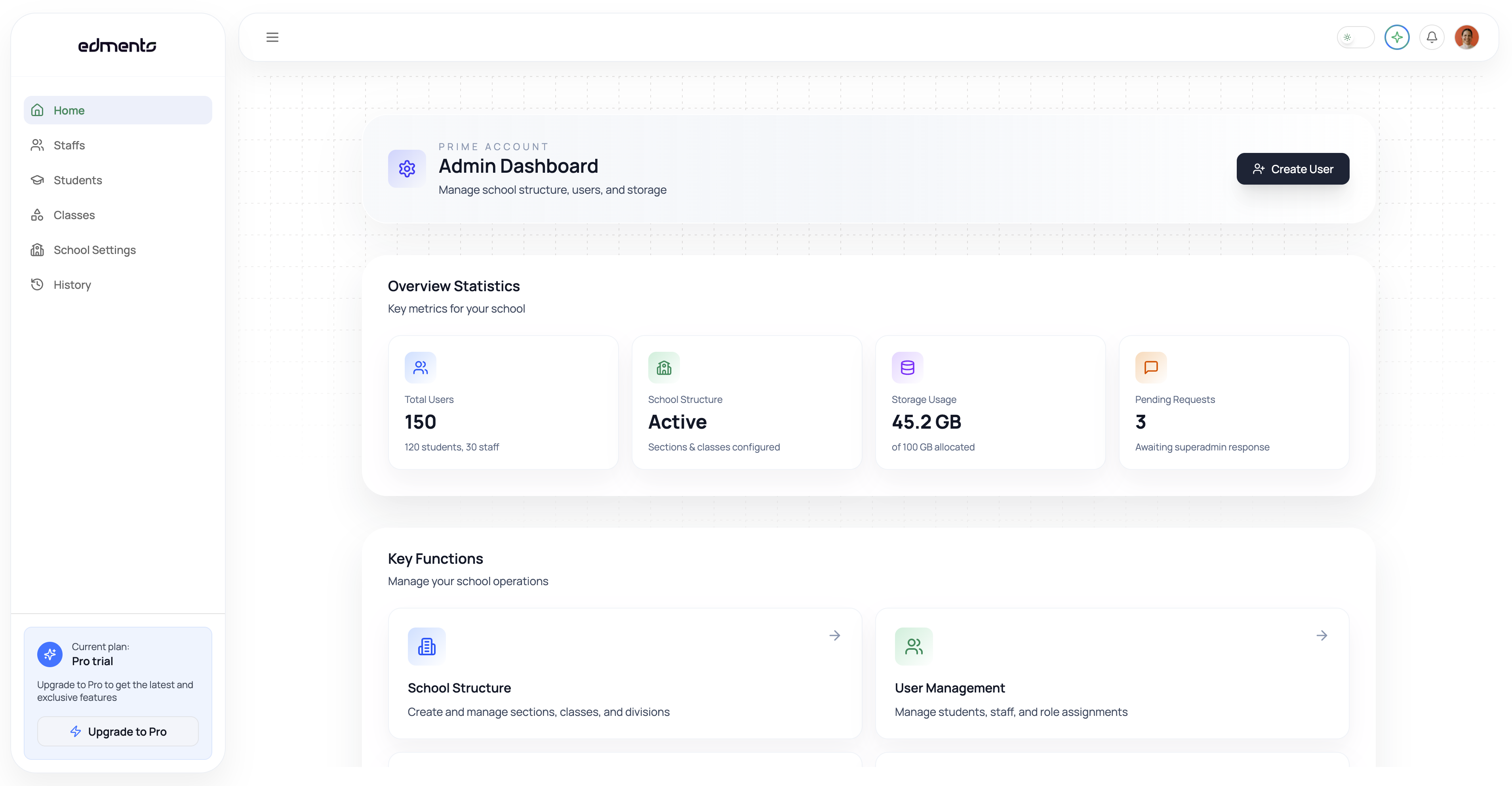Click the Total Users people icon
1512x786 pixels.
pyautogui.click(x=420, y=368)
